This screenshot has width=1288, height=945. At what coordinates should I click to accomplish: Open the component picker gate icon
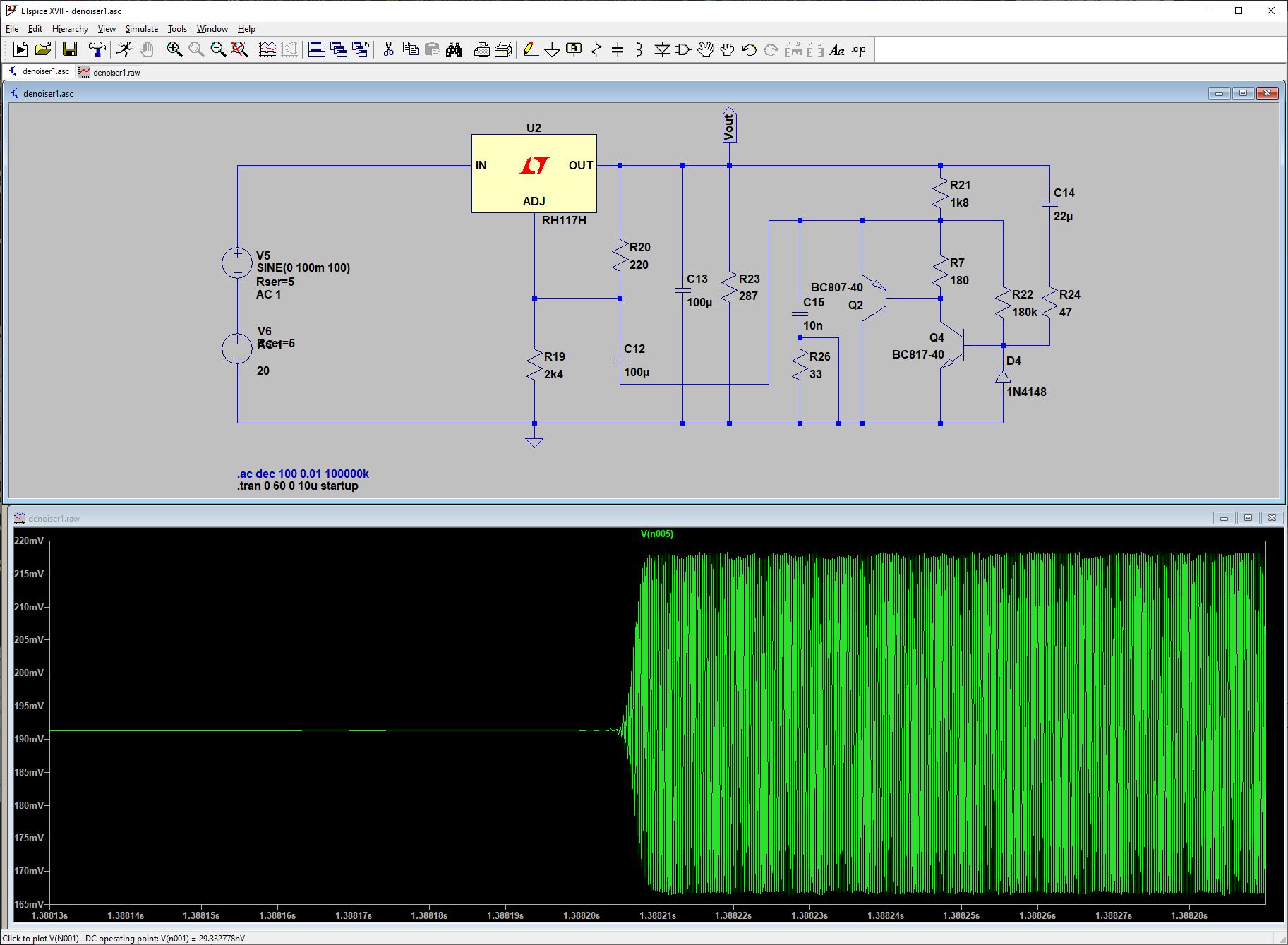[683, 49]
